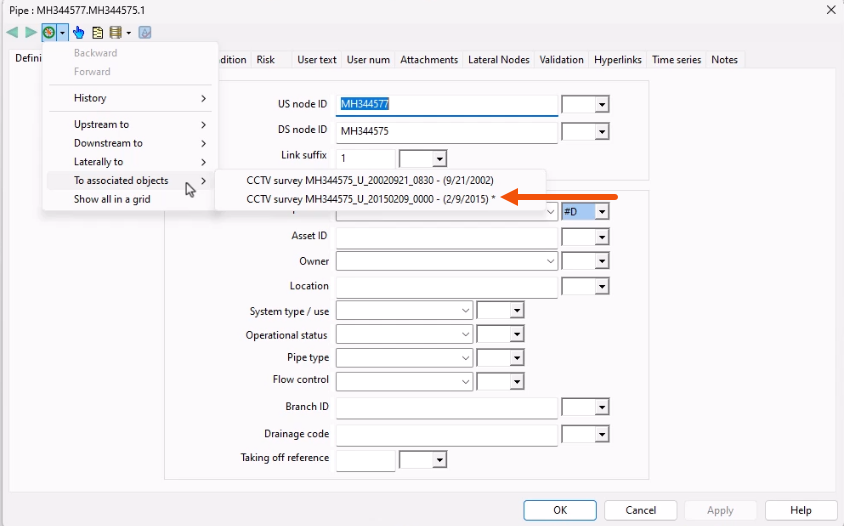The image size is (844, 526).
Task: Click the Cancel button
Action: 640,510
